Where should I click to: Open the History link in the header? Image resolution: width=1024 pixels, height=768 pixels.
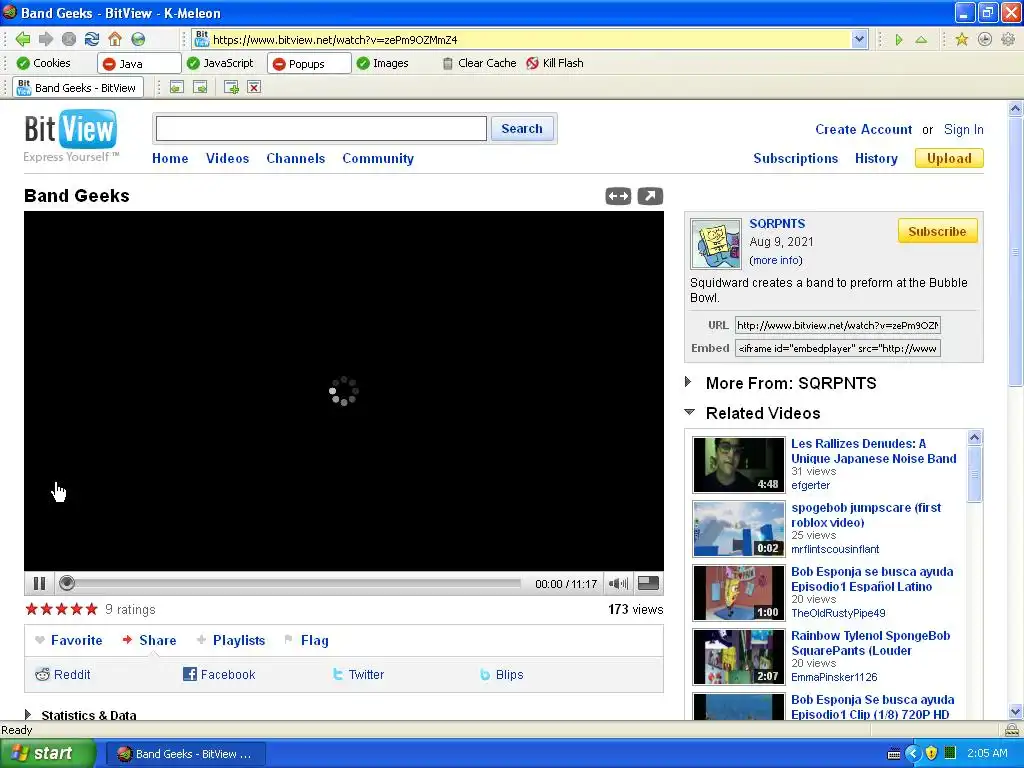click(876, 158)
